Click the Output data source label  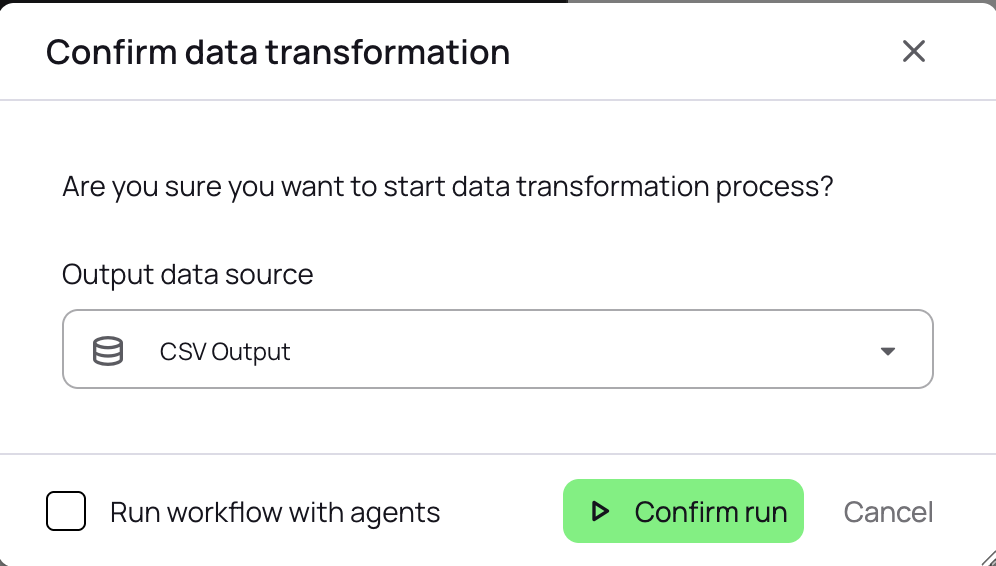coord(187,274)
